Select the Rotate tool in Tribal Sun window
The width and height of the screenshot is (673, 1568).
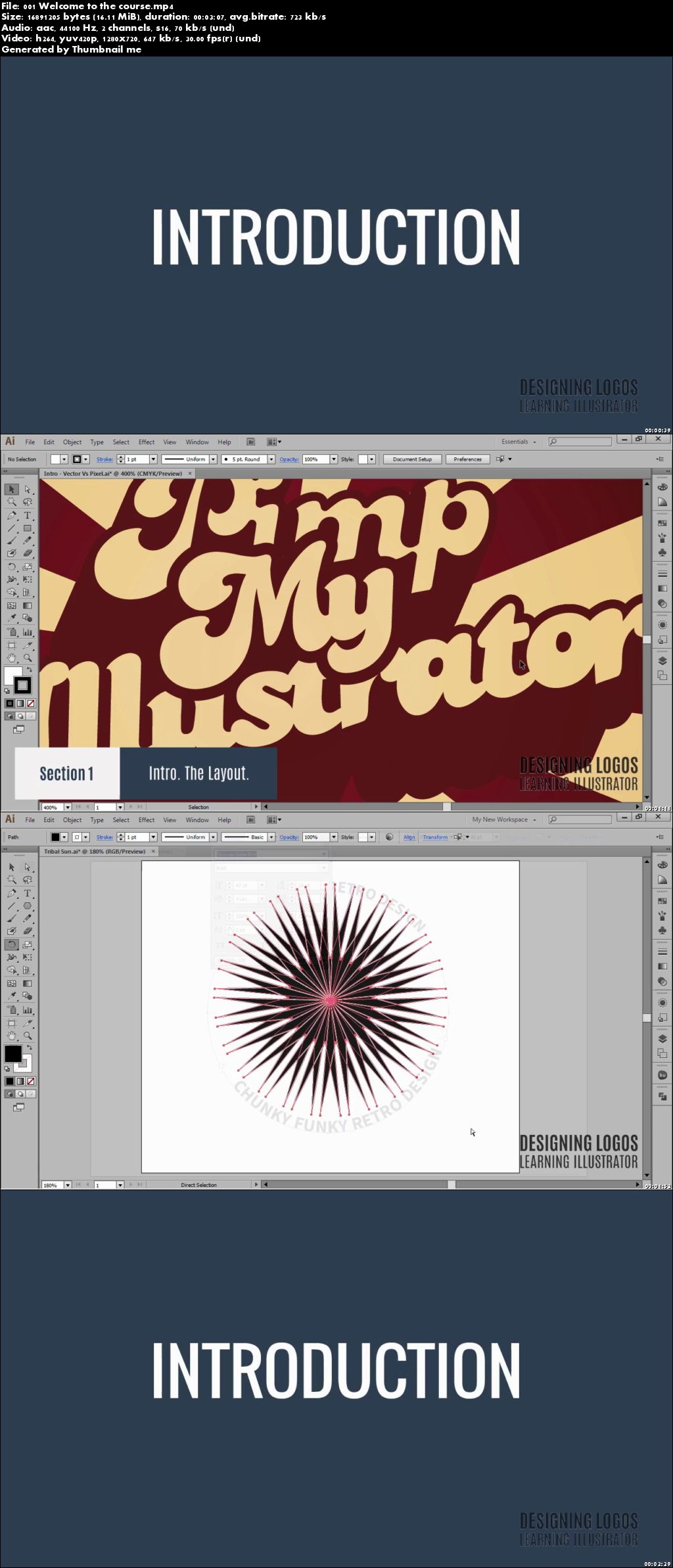(x=12, y=945)
